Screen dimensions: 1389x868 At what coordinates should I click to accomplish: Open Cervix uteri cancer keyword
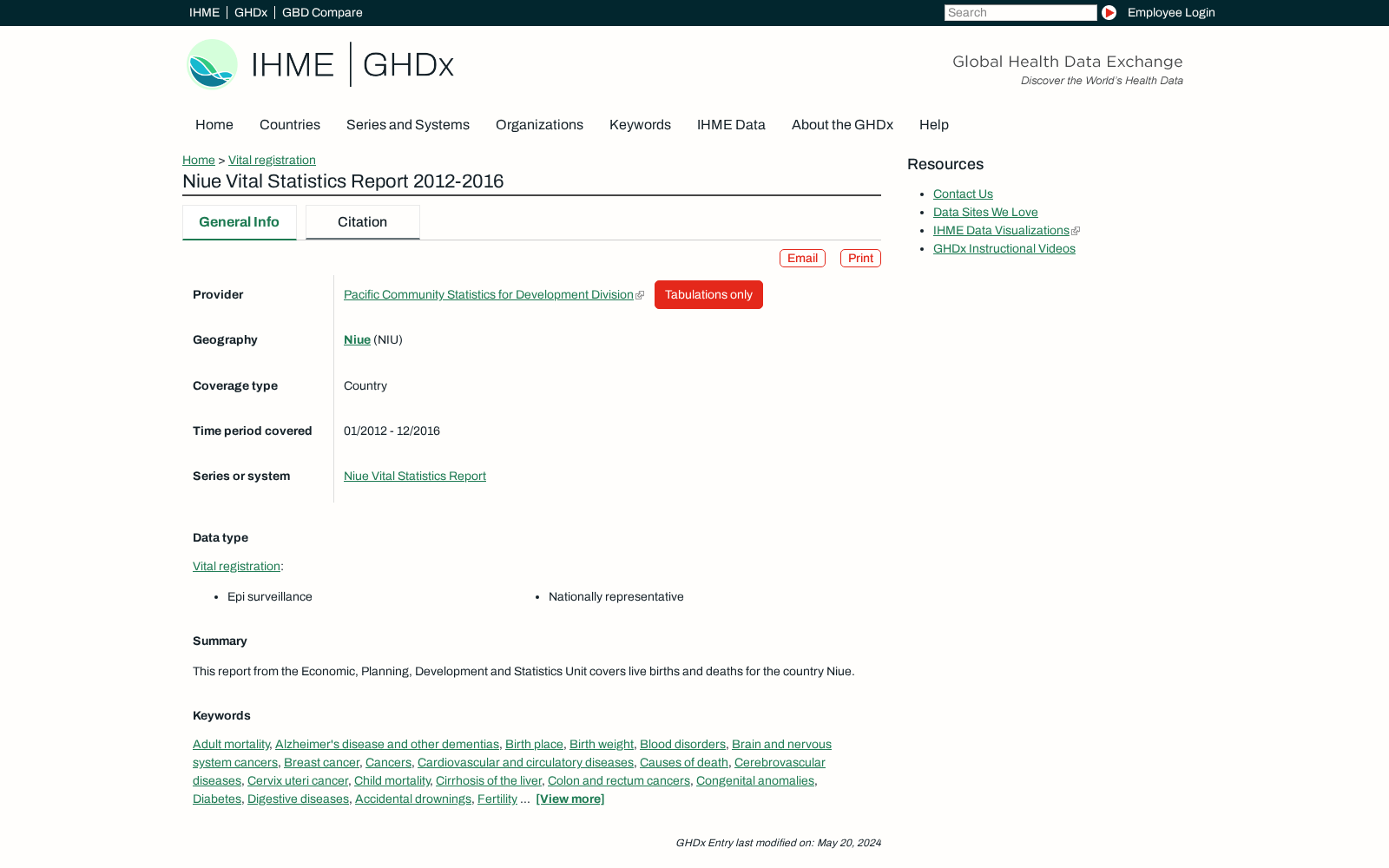(298, 780)
